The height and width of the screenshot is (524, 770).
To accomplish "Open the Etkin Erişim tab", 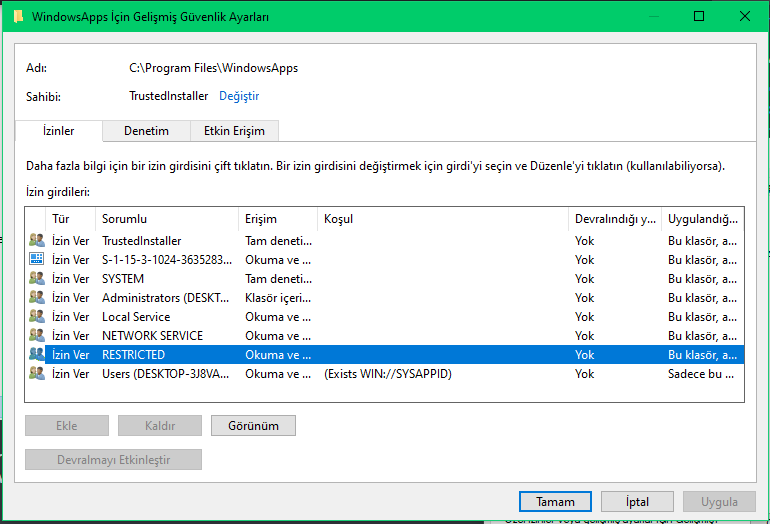I will click(x=234, y=131).
